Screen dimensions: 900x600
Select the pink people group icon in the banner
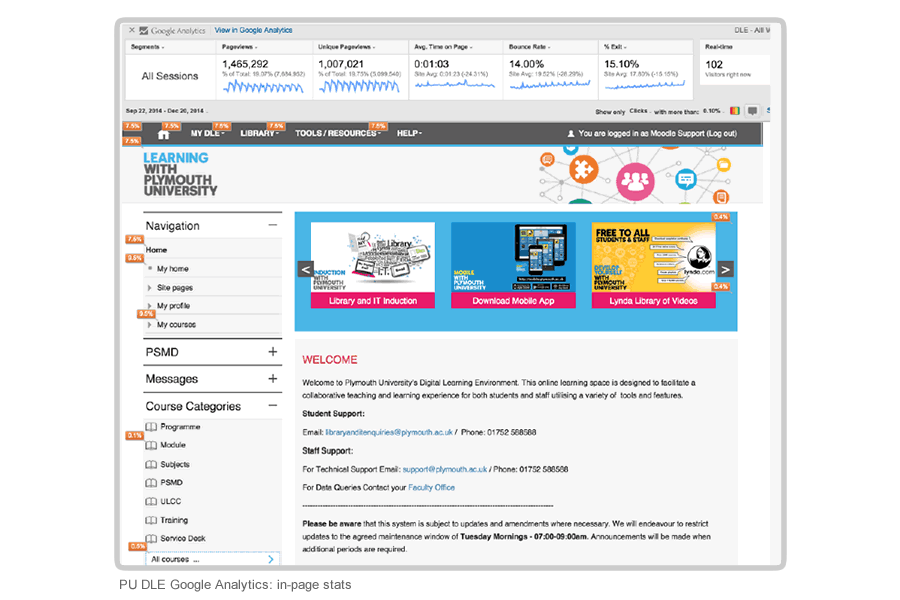(x=634, y=180)
